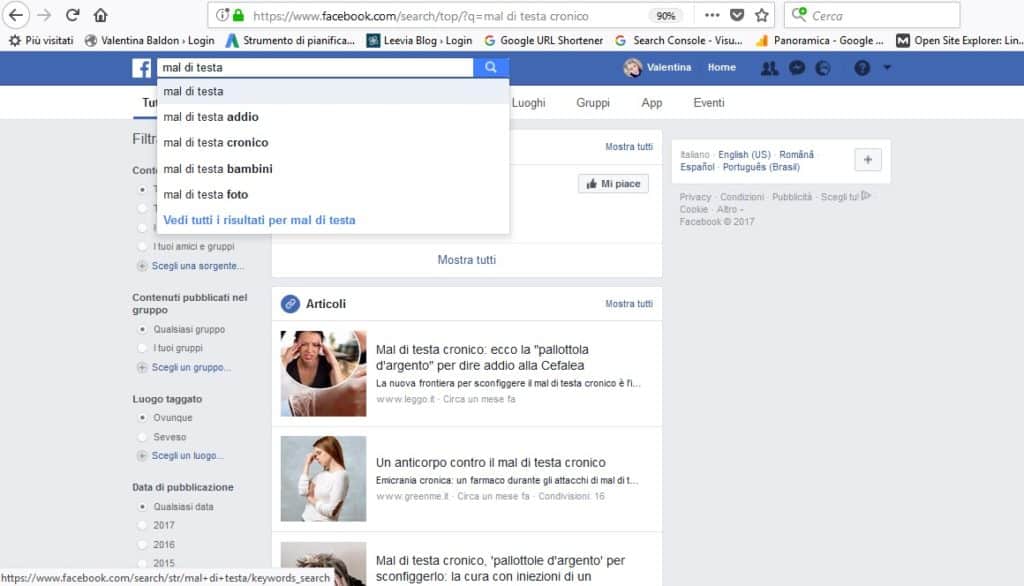Open Strumento di pianifica... bookmark
This screenshot has height=586, width=1024.
(290, 41)
